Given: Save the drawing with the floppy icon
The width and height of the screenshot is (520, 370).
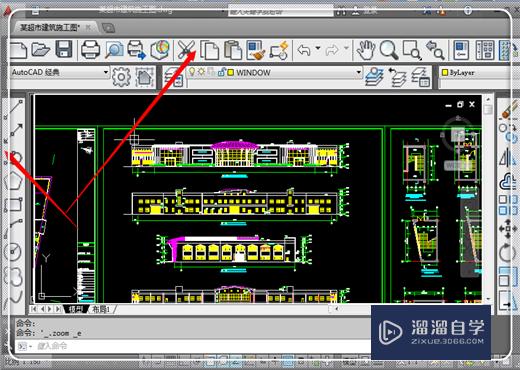Looking at the screenshot, I should 64,50.
